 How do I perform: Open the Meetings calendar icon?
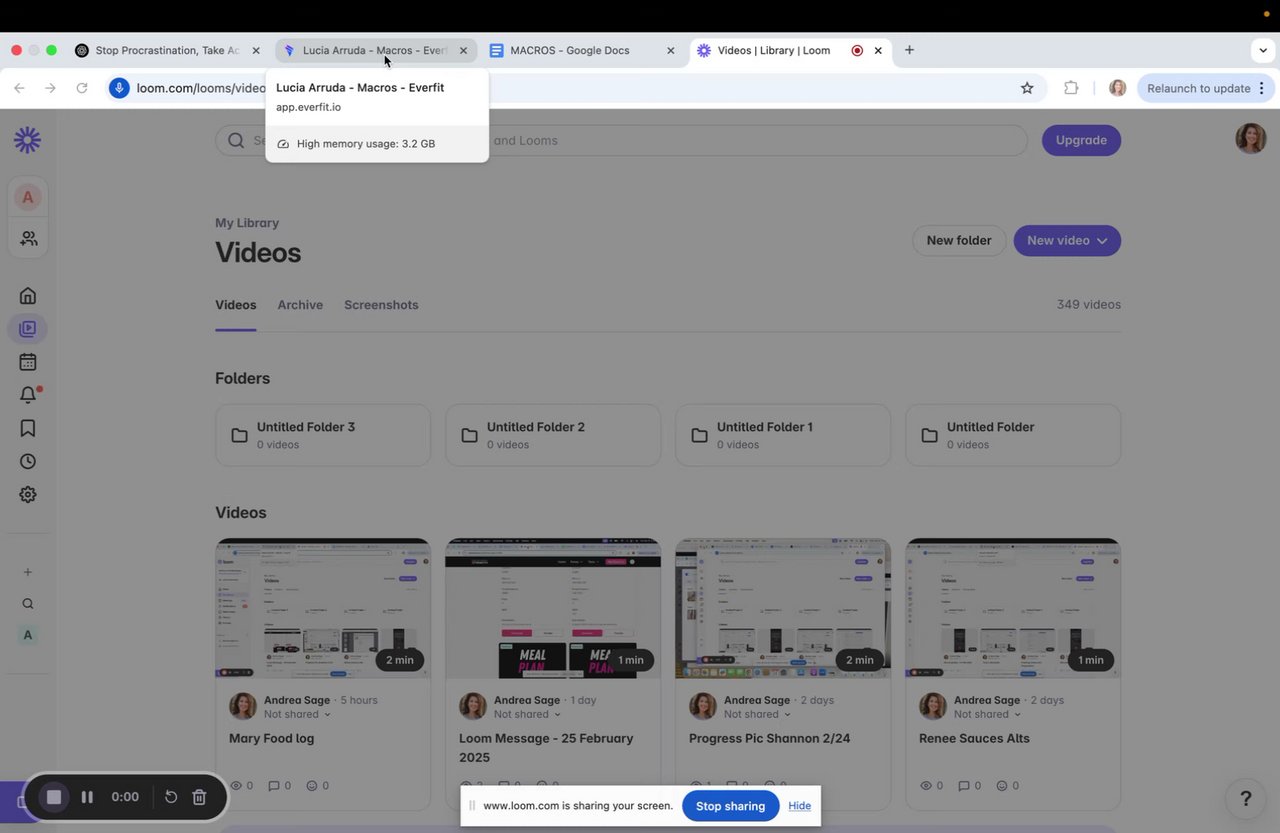[28, 362]
